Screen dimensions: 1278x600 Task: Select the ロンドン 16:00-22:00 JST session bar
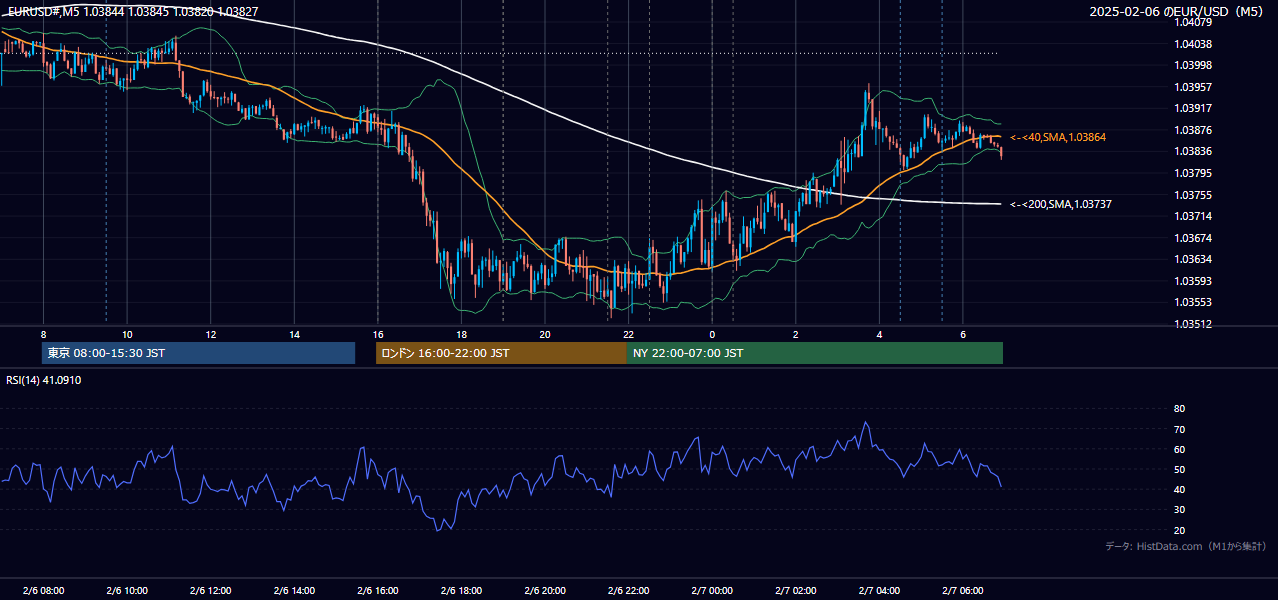coord(501,353)
